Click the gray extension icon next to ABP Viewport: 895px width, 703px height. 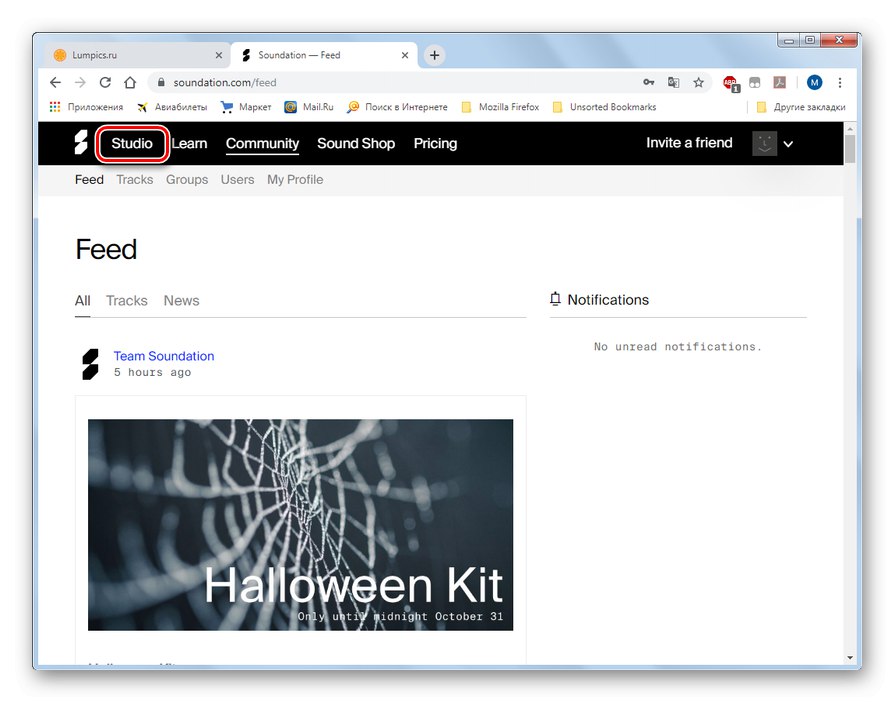point(755,83)
